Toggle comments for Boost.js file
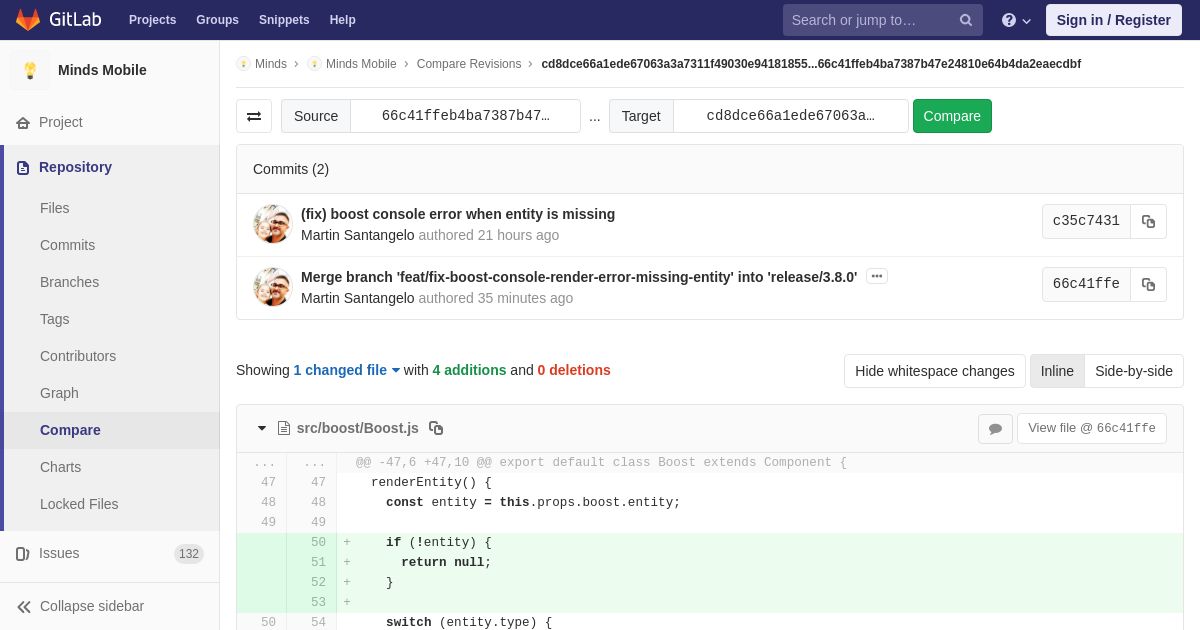 coord(995,428)
